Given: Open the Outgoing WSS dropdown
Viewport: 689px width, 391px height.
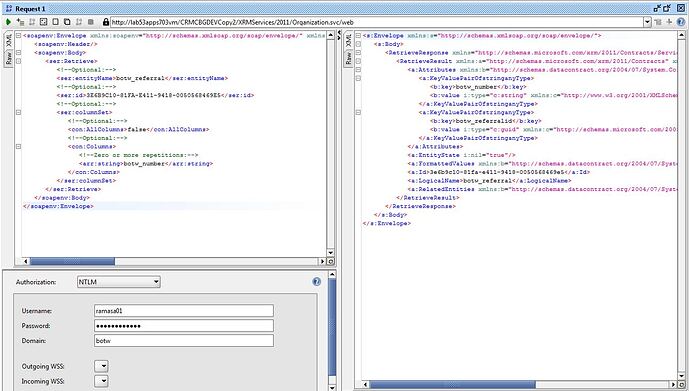Looking at the screenshot, I should tap(102, 366).
